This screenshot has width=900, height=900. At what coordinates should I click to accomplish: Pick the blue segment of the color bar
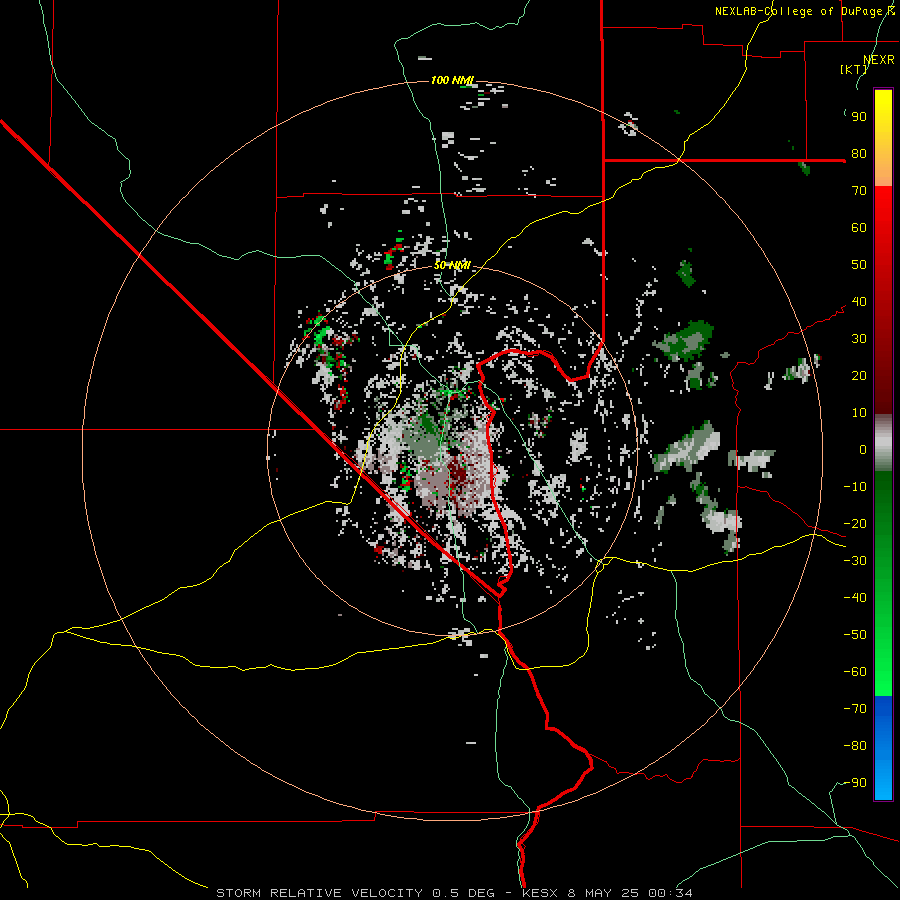883,748
